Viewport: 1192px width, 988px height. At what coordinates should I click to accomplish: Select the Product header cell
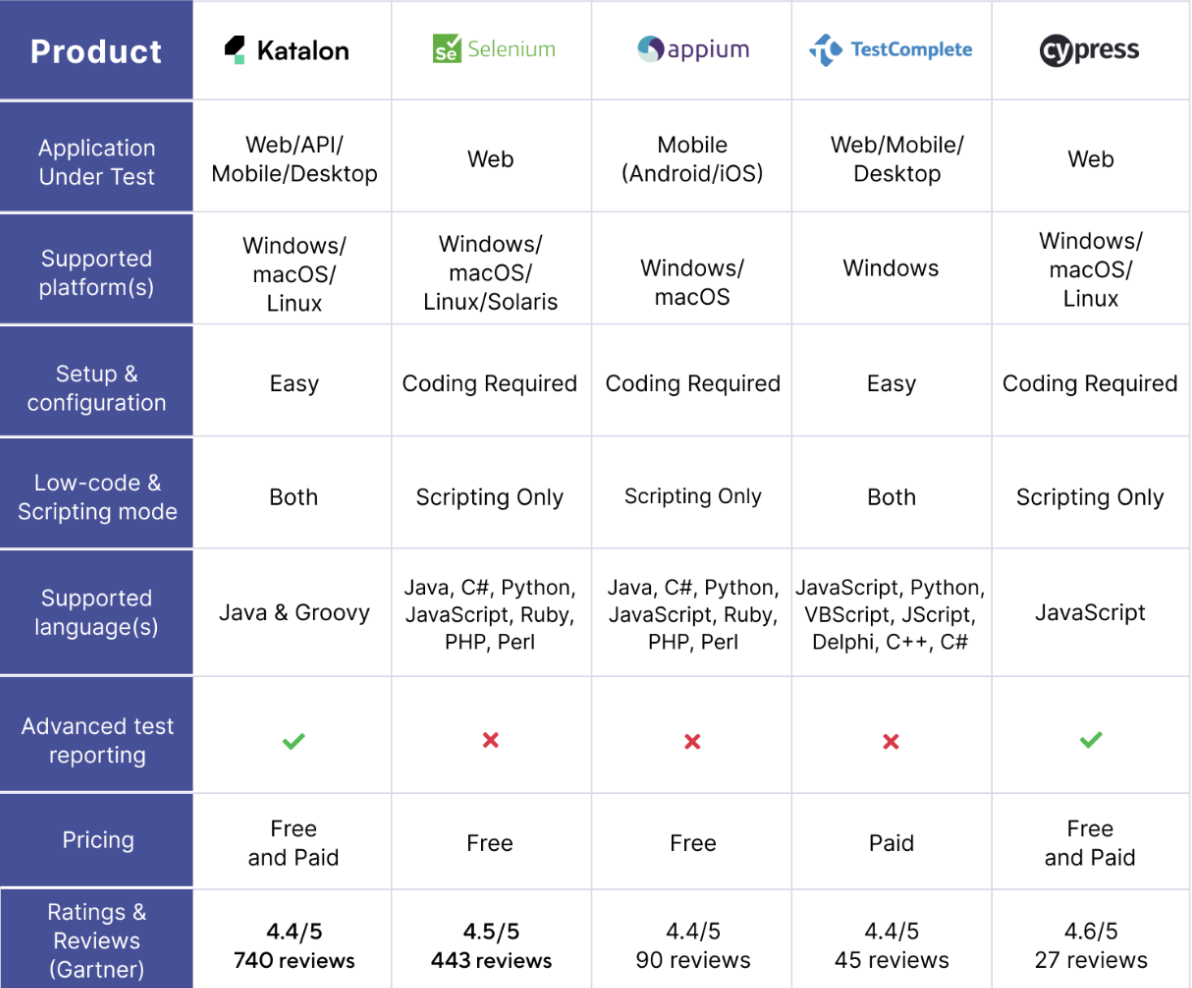(x=96, y=51)
